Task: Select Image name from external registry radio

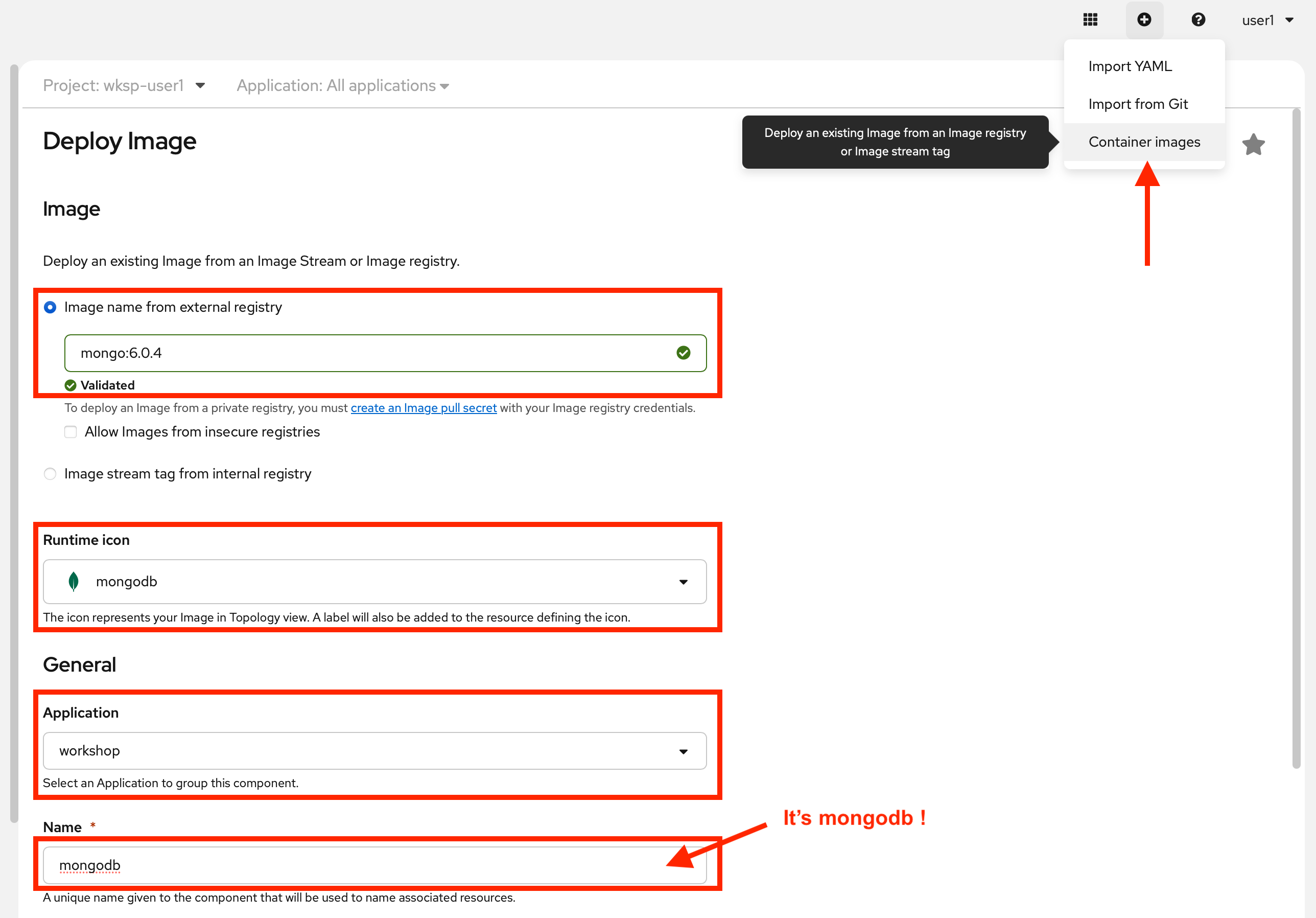Action: [x=51, y=307]
